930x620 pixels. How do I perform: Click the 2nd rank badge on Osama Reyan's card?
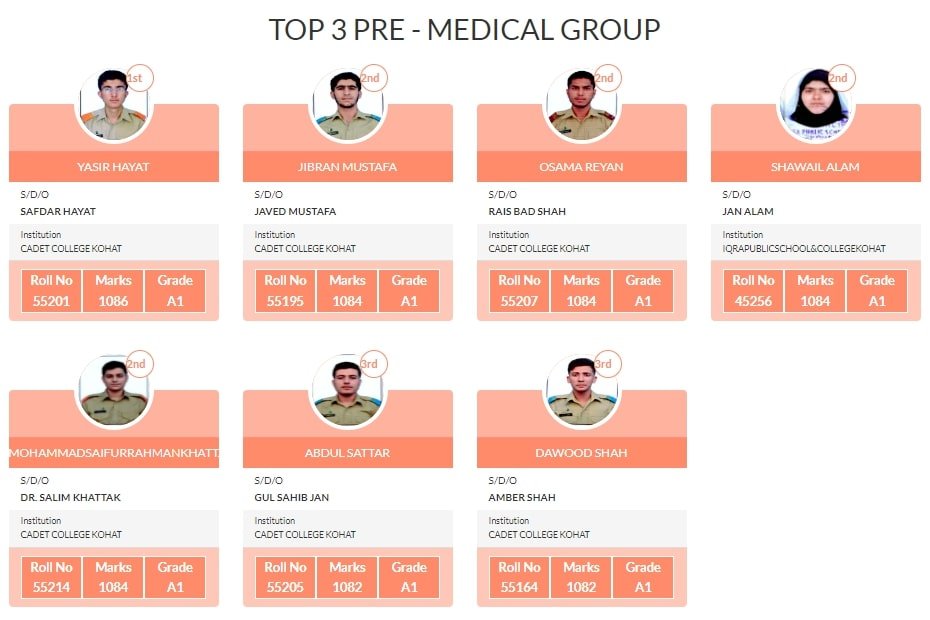point(606,78)
